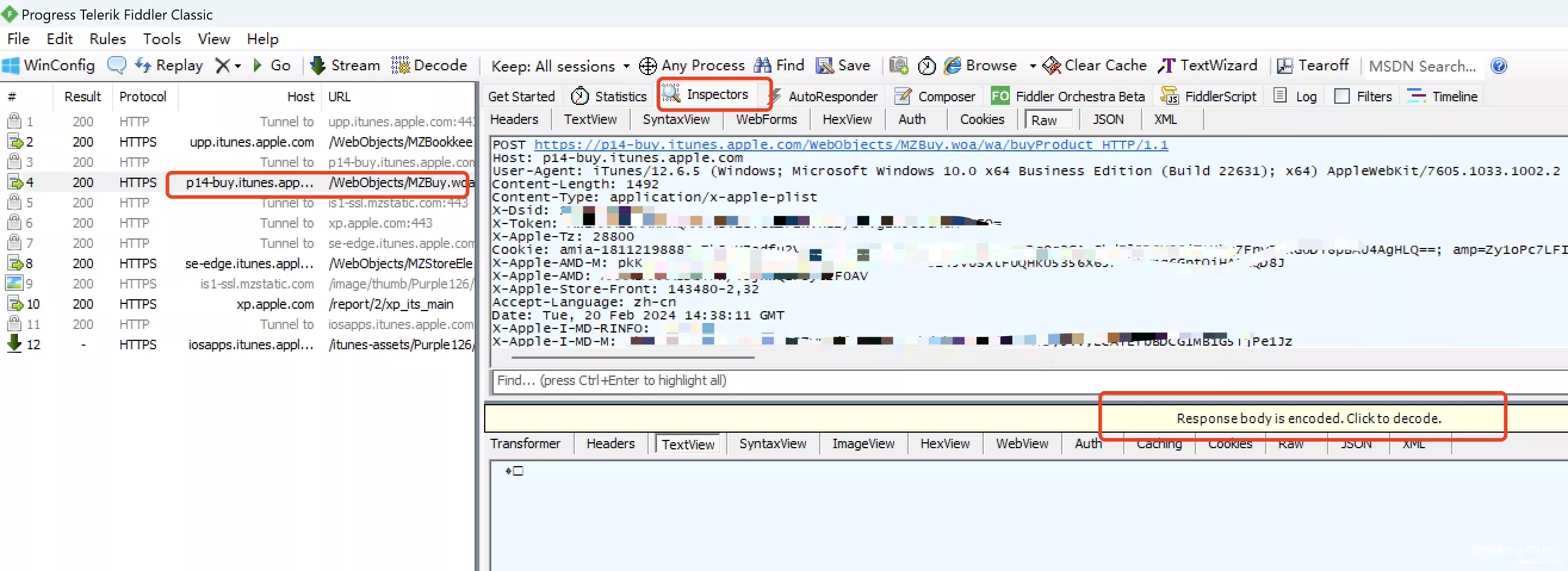
Task: Open the File menu
Action: 18,39
